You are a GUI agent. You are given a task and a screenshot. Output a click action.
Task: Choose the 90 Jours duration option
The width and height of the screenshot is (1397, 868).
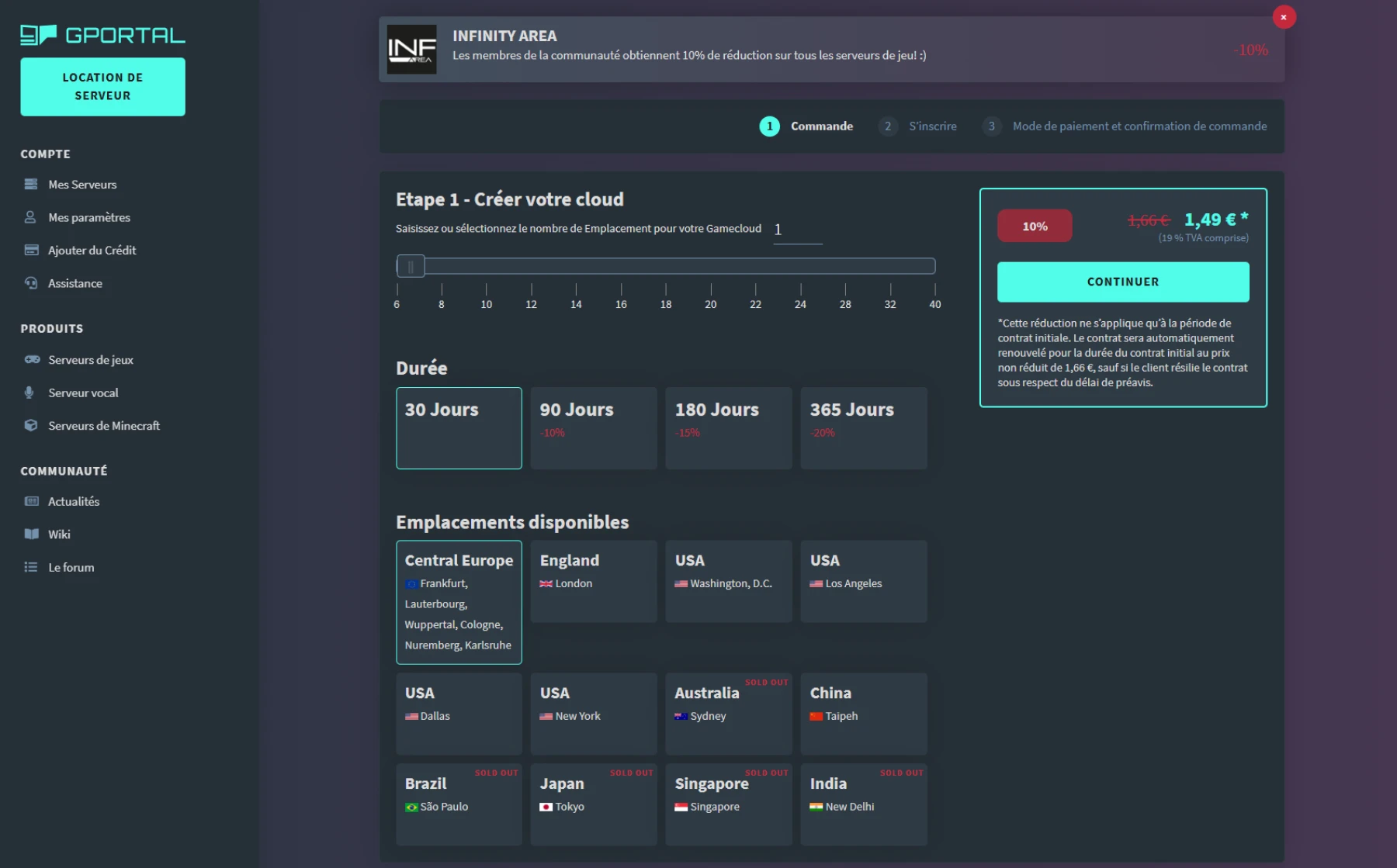(x=594, y=427)
